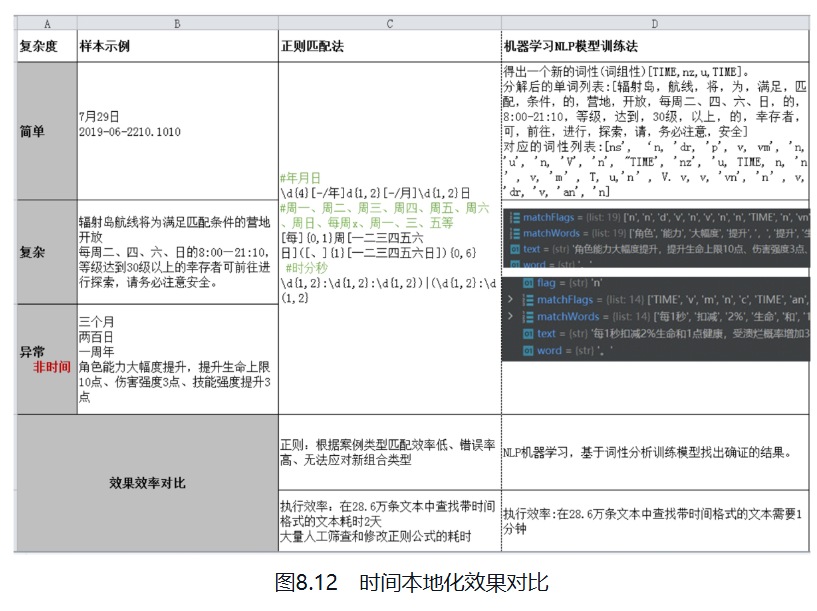Click the list icon beside matchFlags (list: 19)
The image size is (817, 611).
click(514, 216)
